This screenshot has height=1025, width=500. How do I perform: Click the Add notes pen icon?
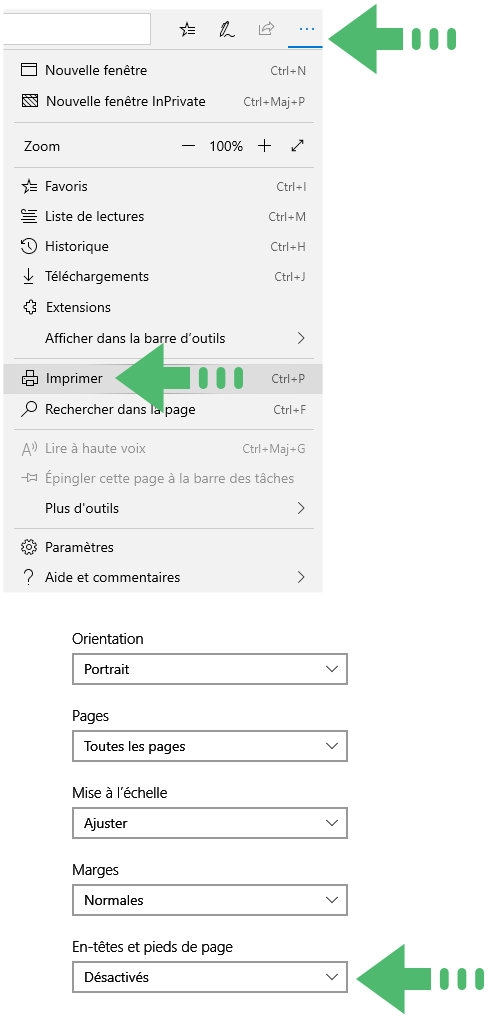pos(226,29)
